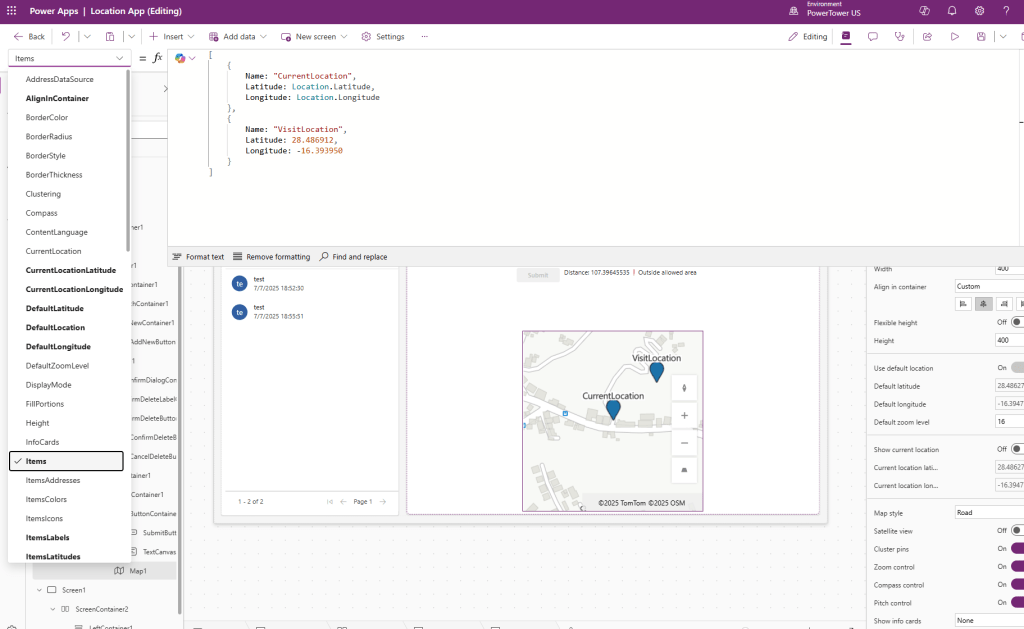Collapse the Screen1 tree node
Image resolution: width=1024 pixels, height=629 pixels.
pyautogui.click(x=38, y=590)
